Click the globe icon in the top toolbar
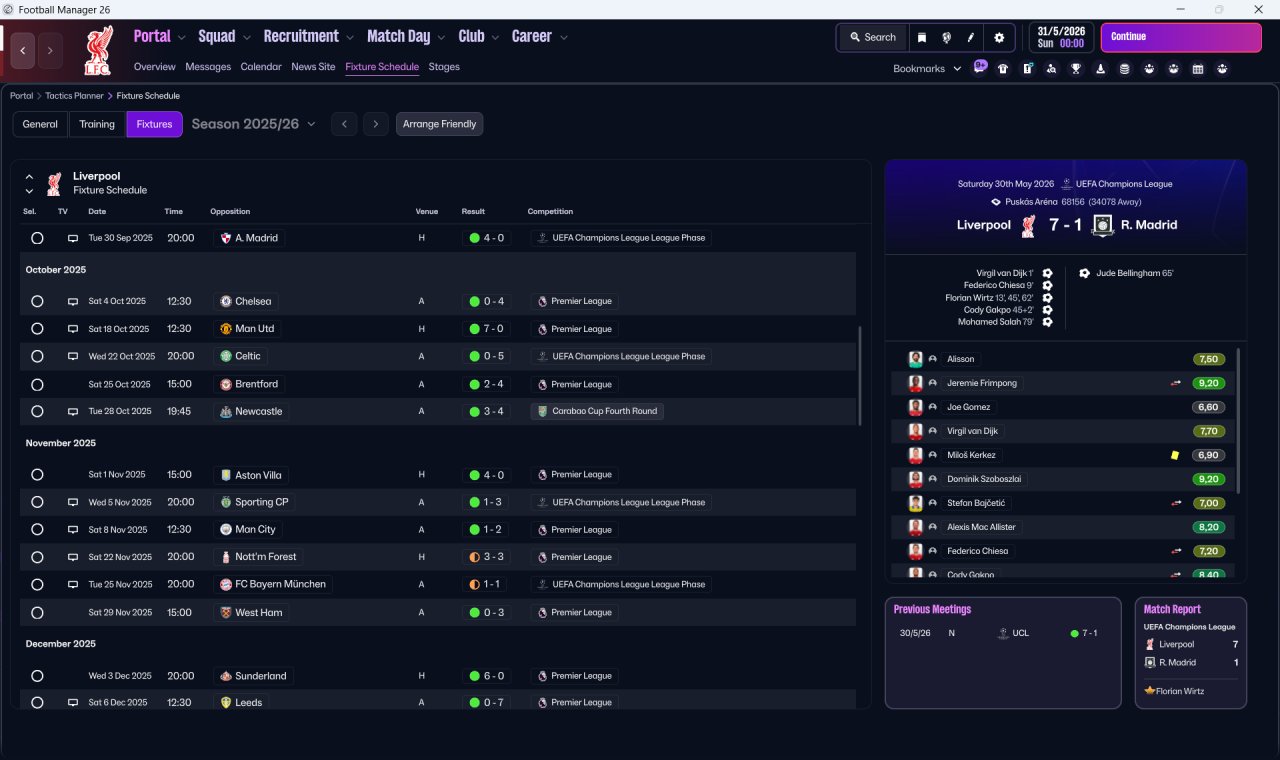This screenshot has width=1280, height=760. 946,37
